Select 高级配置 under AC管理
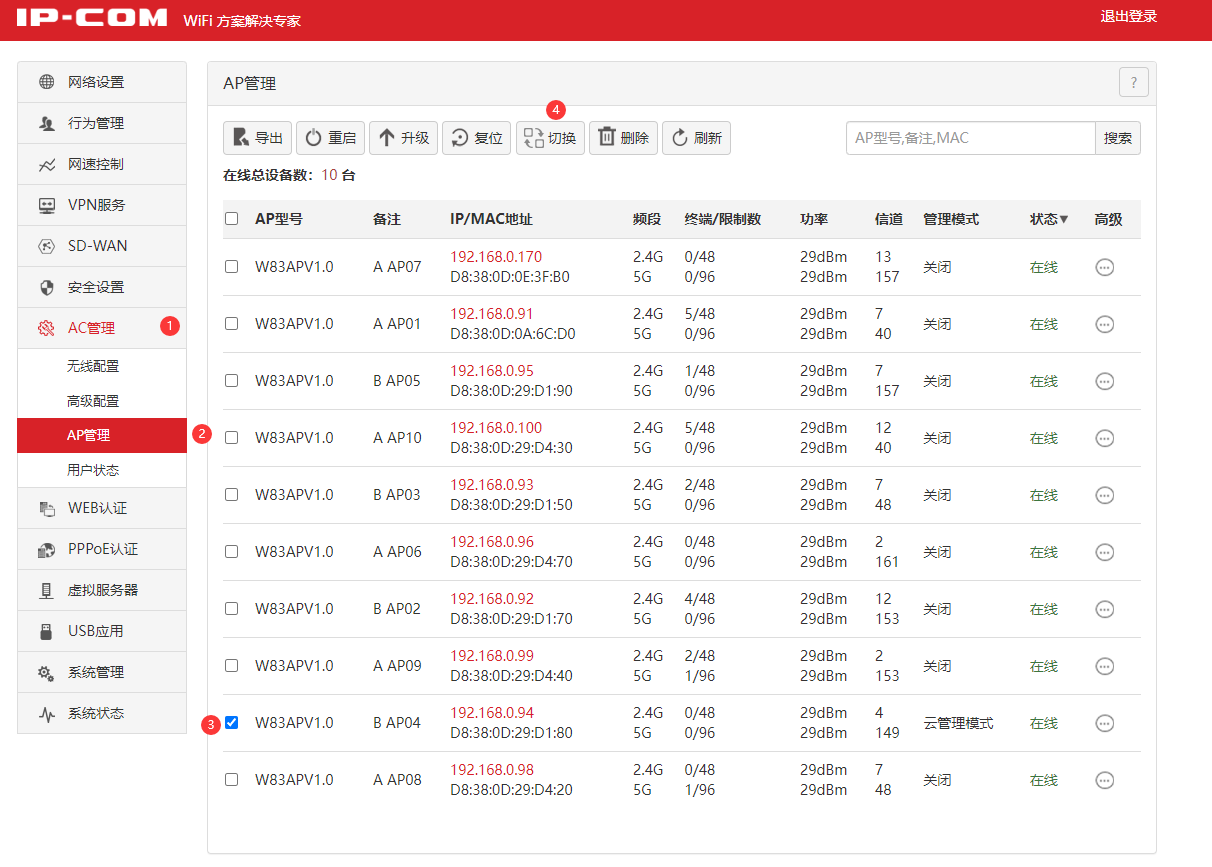1212x867 pixels. [x=102, y=401]
